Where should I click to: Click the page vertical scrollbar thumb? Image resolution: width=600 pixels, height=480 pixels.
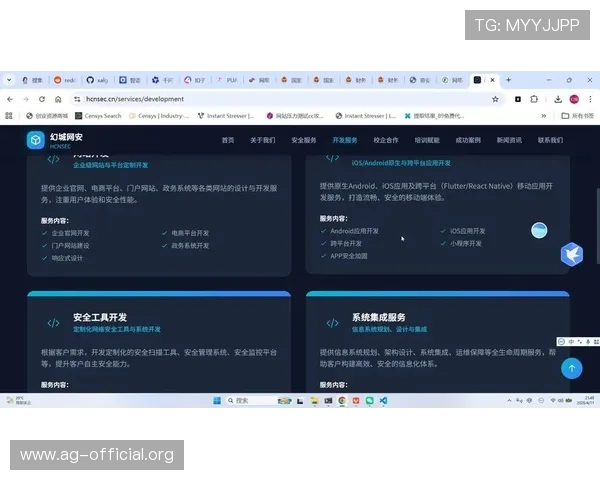(598, 226)
